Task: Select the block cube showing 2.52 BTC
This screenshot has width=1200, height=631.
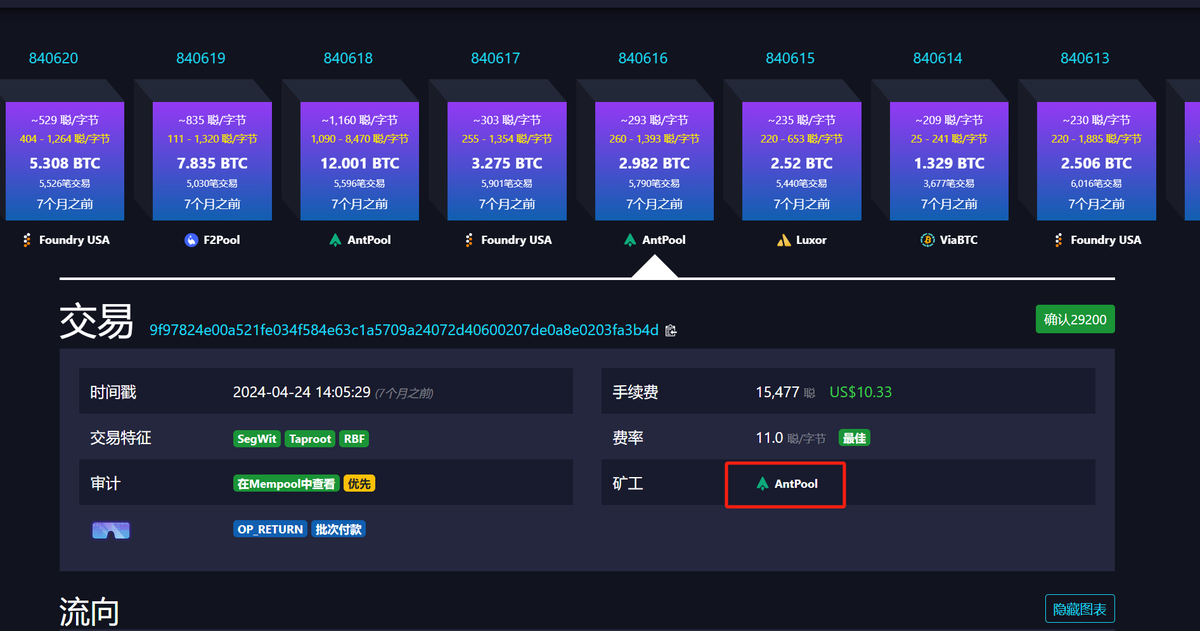Action: point(802,160)
